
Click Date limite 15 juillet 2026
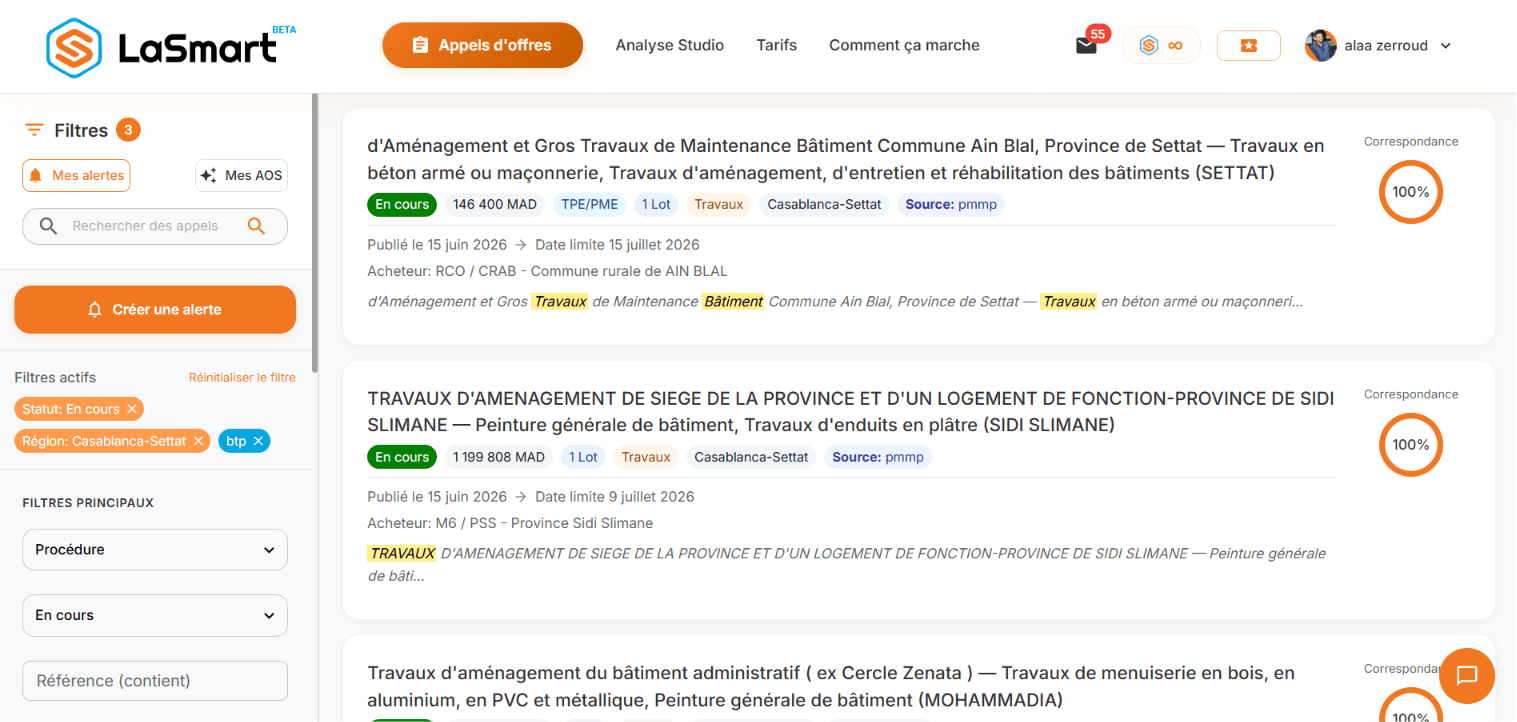click(617, 245)
